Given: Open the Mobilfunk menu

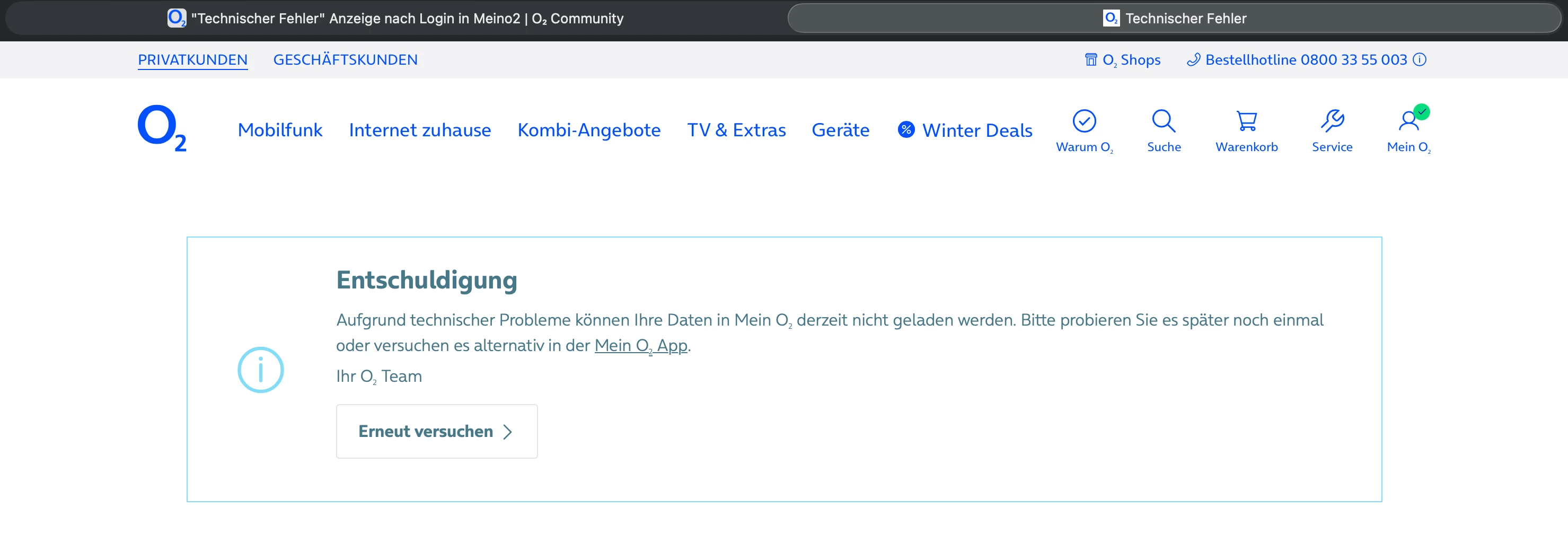Looking at the screenshot, I should [280, 129].
